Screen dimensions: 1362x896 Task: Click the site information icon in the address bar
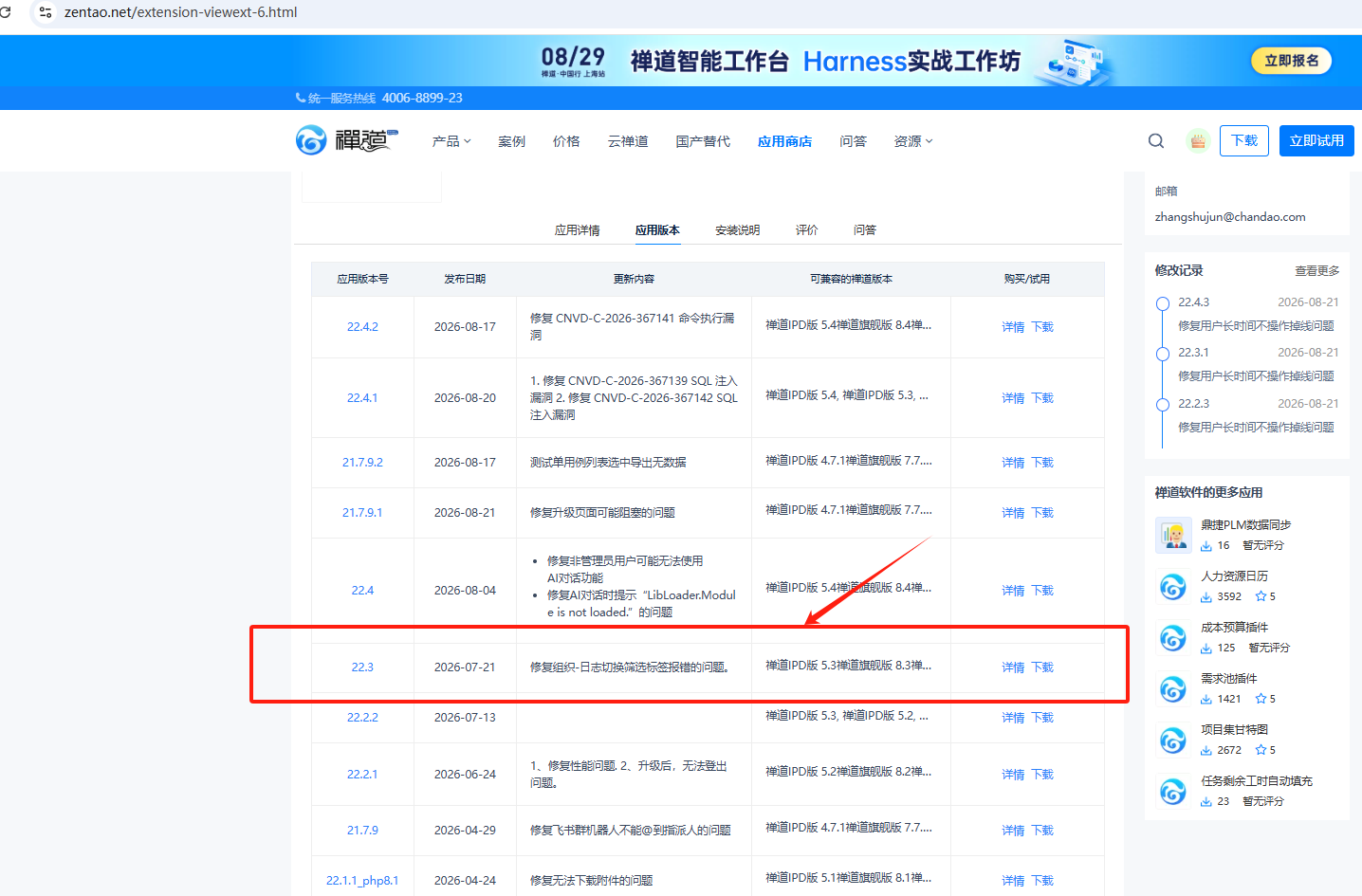pyautogui.click(x=45, y=12)
